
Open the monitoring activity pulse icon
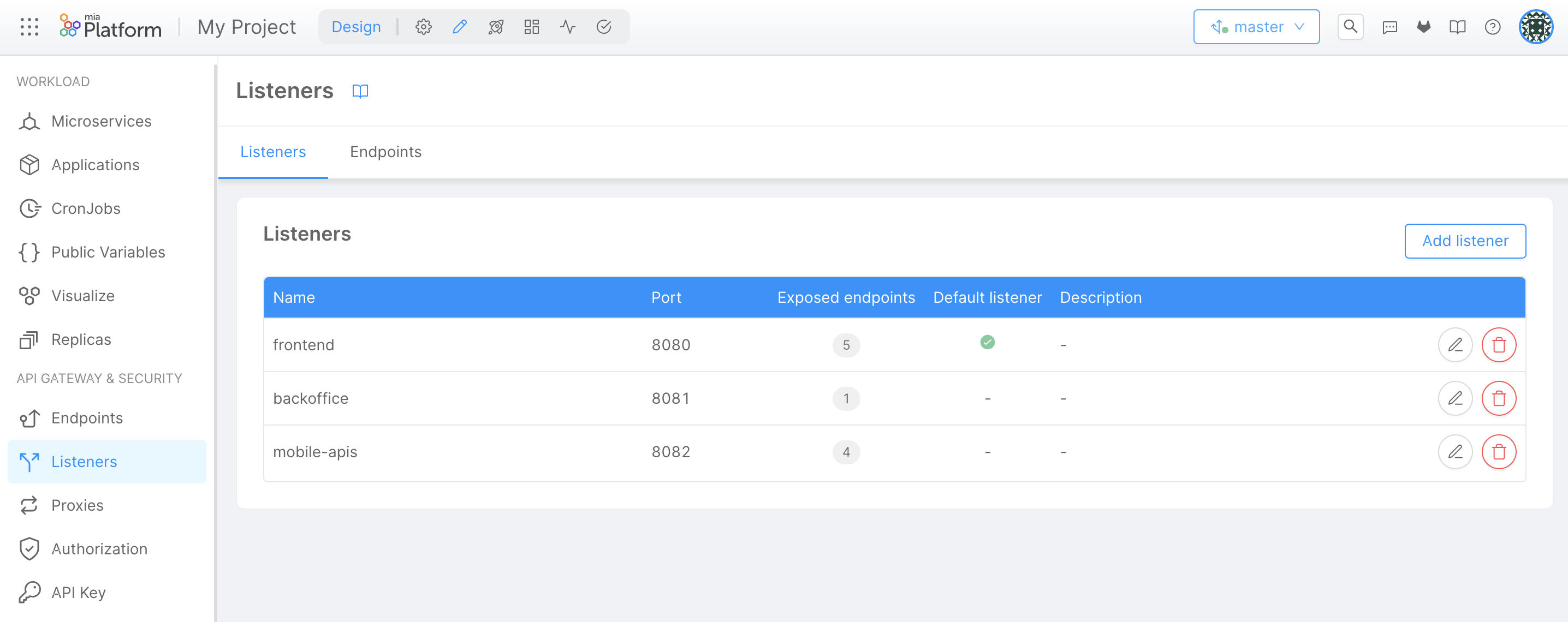click(x=567, y=27)
